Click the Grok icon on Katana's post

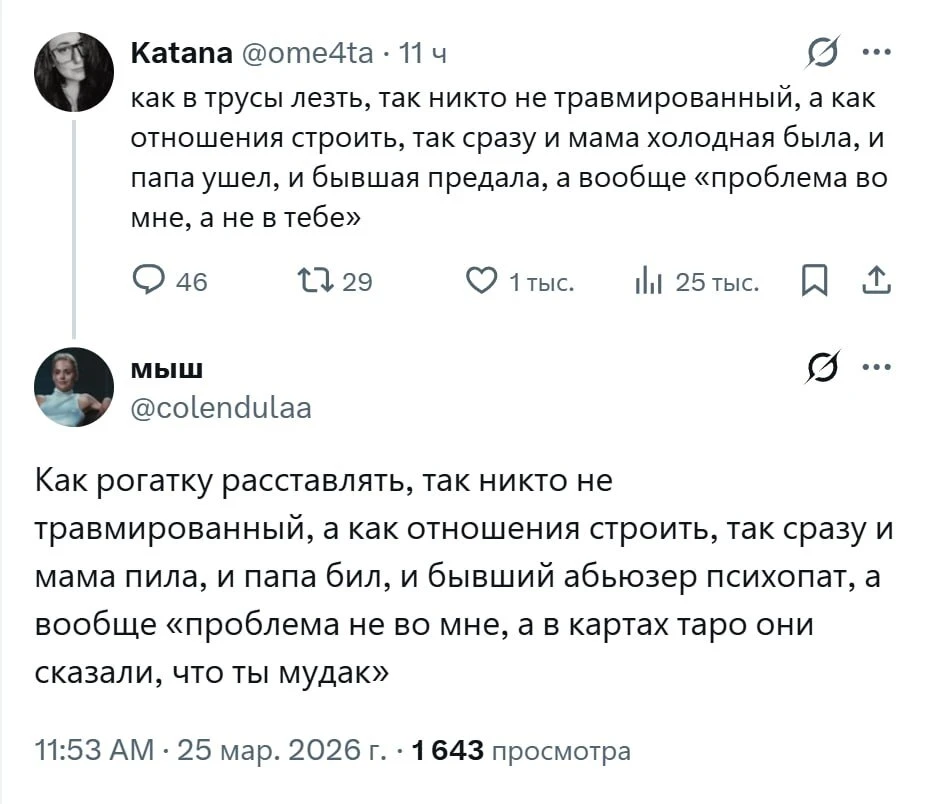[826, 52]
